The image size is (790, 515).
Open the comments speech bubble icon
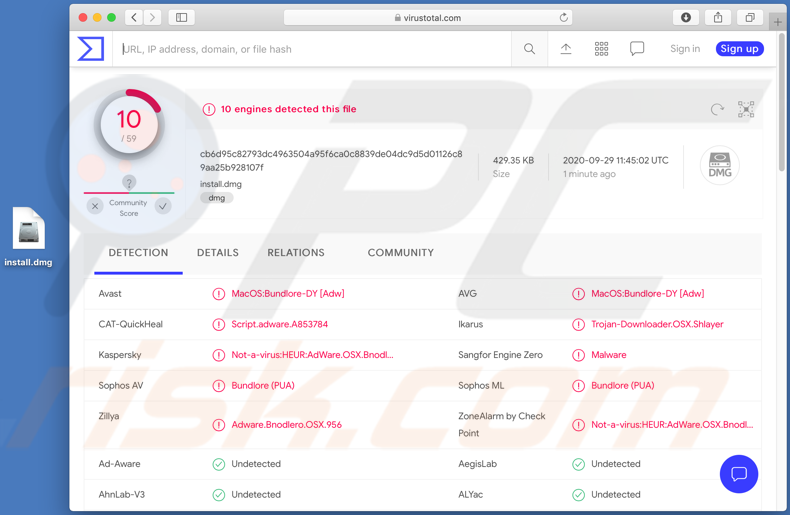[x=637, y=49]
